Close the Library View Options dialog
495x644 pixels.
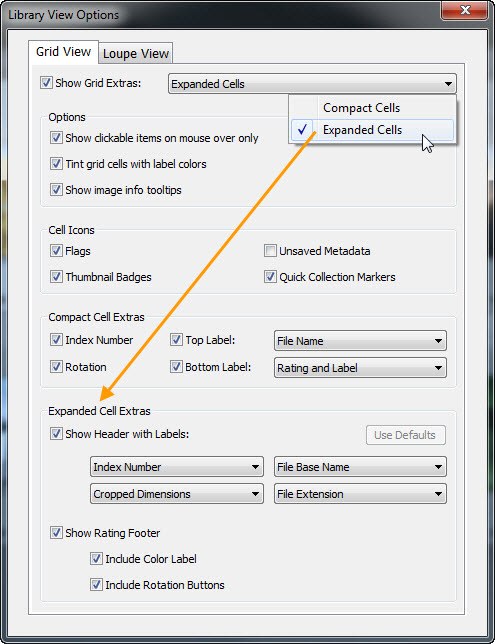465,10
